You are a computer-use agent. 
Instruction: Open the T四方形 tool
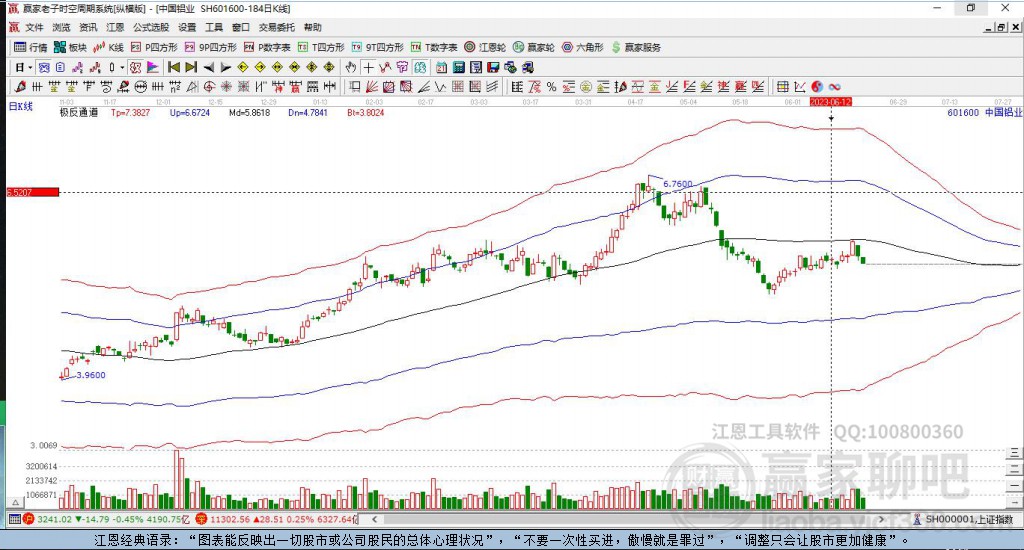point(321,47)
